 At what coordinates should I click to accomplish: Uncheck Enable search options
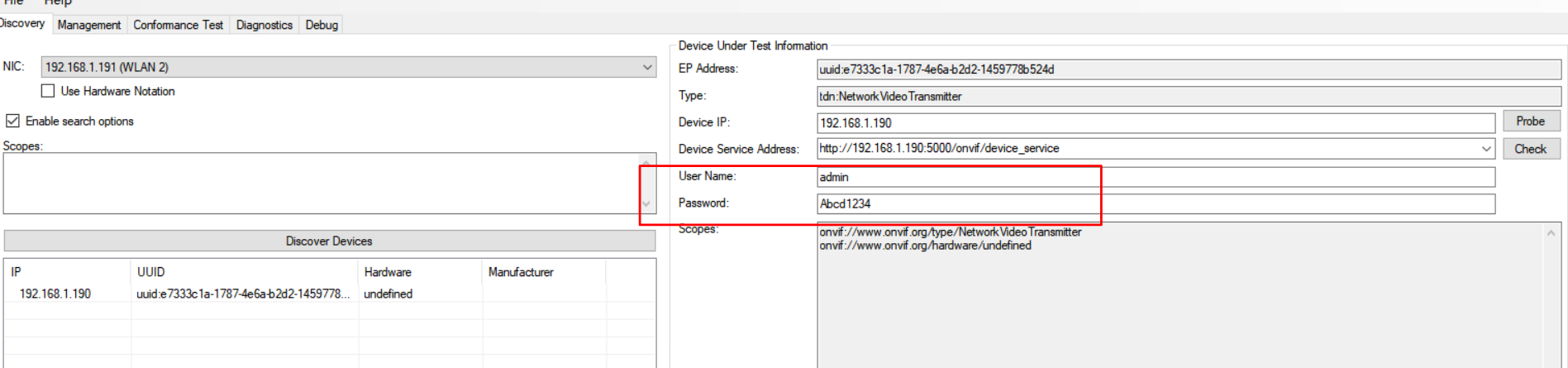[12, 121]
